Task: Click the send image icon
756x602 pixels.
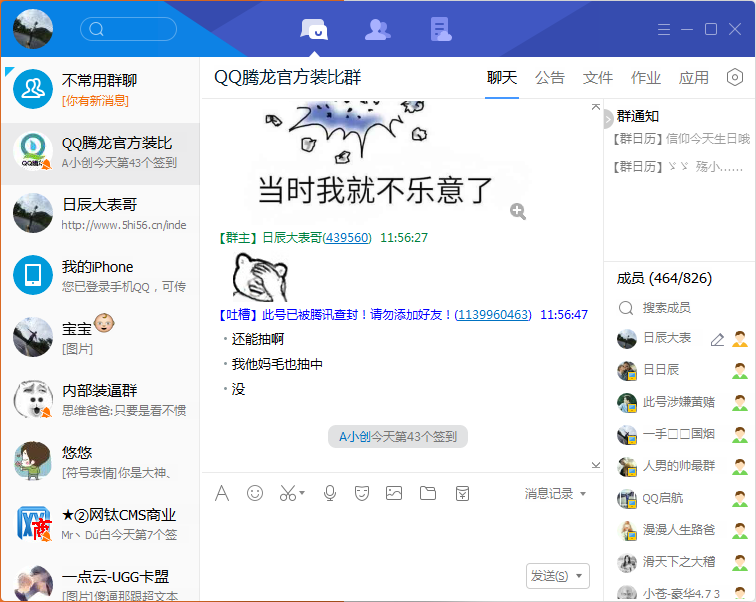Action: [394, 493]
